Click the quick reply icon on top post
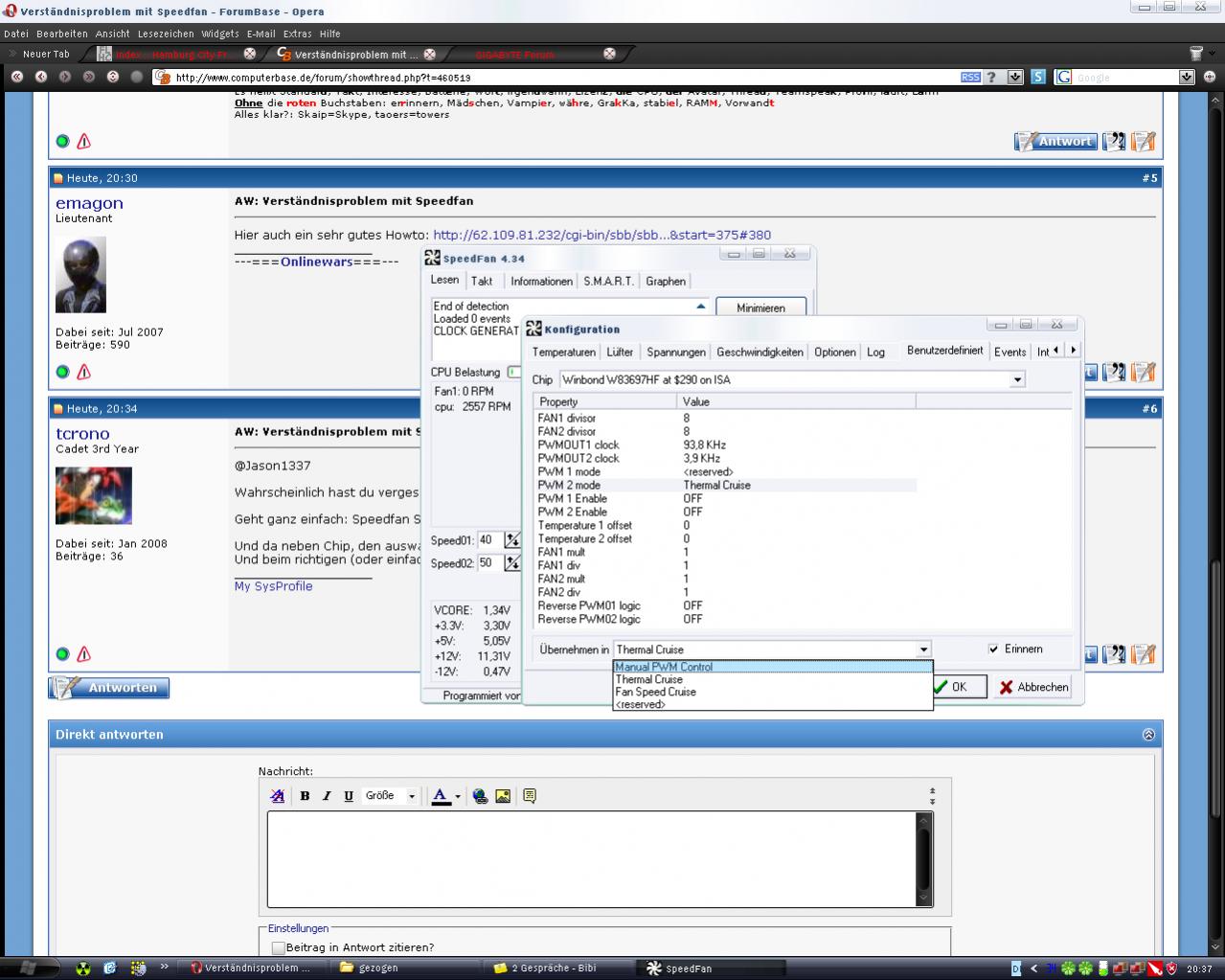Viewport: 1225px width, 980px height. (1144, 142)
